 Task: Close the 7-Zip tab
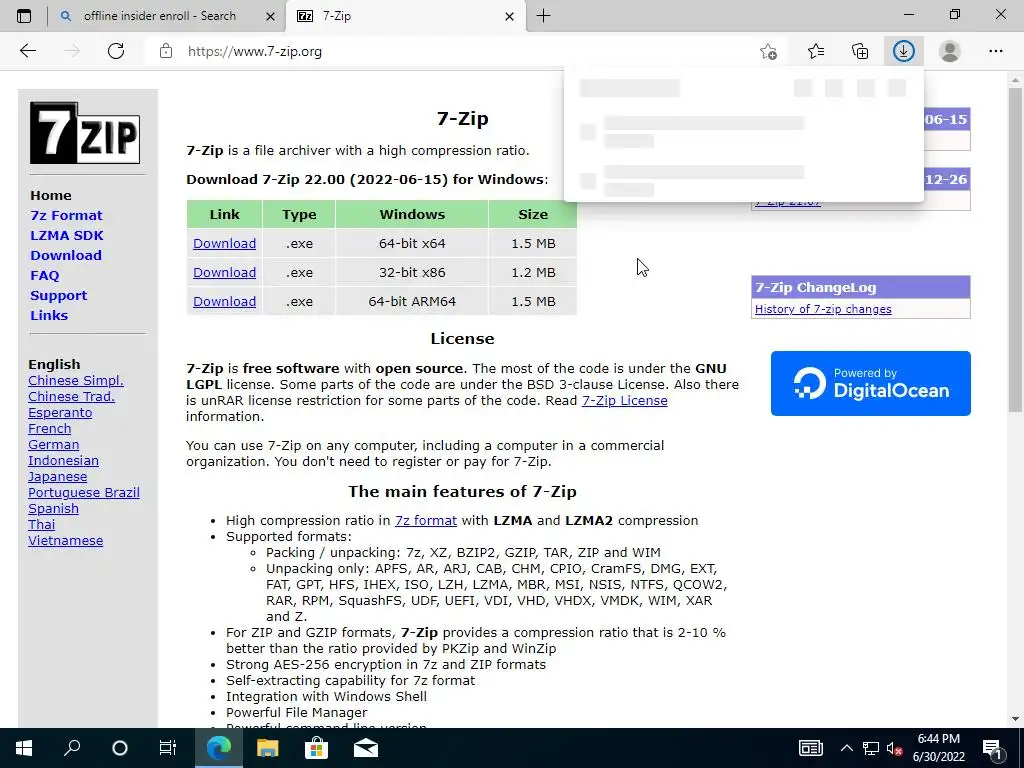tap(509, 16)
